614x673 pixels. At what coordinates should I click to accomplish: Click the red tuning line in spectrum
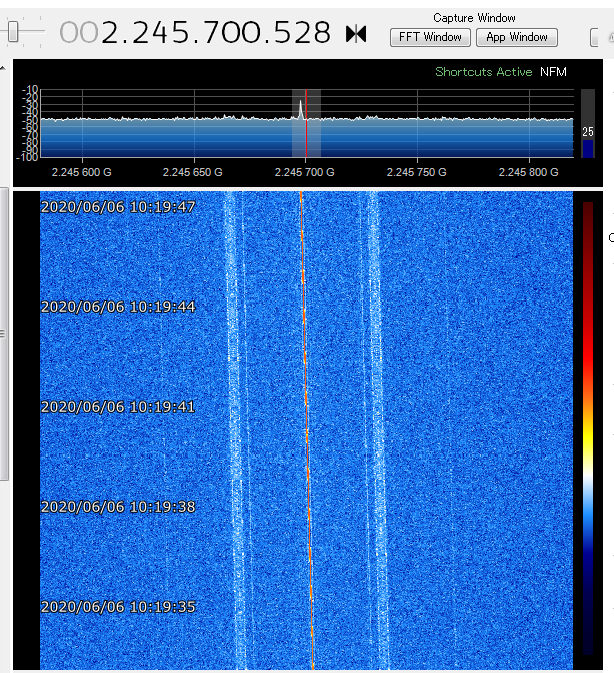pos(306,123)
